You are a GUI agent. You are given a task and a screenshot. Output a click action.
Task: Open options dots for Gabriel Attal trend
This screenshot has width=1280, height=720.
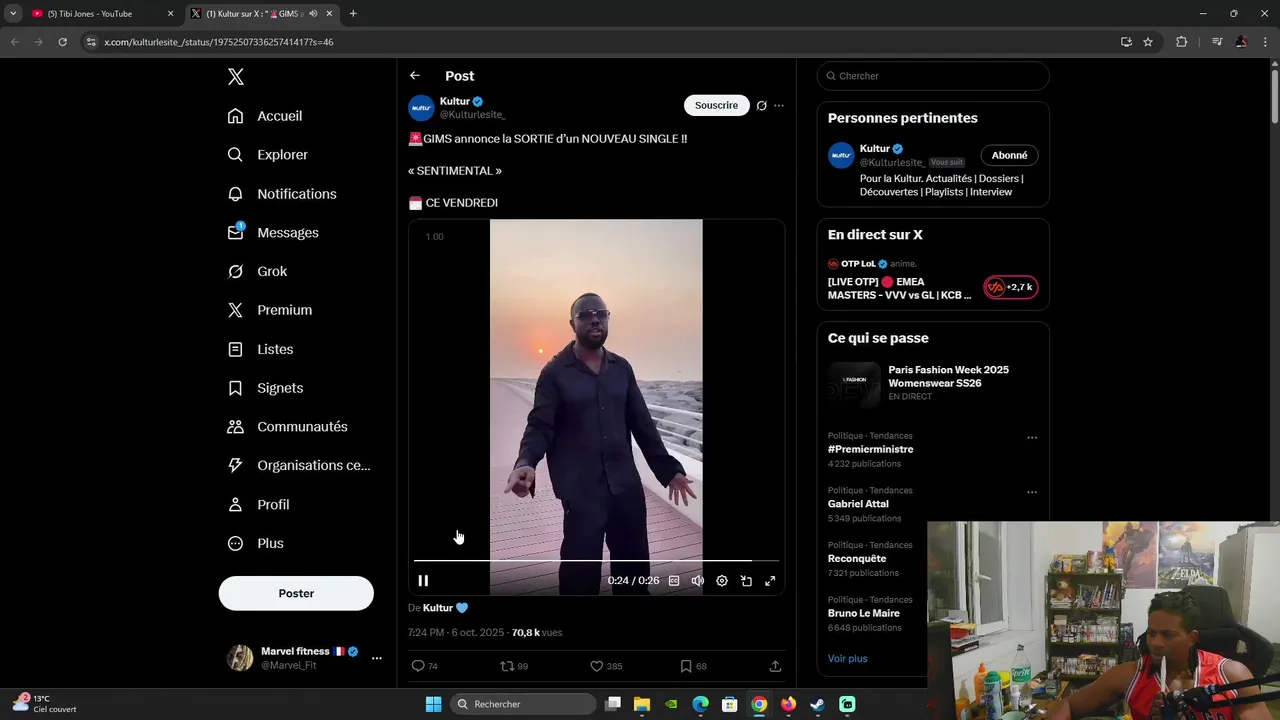[x=1032, y=492]
